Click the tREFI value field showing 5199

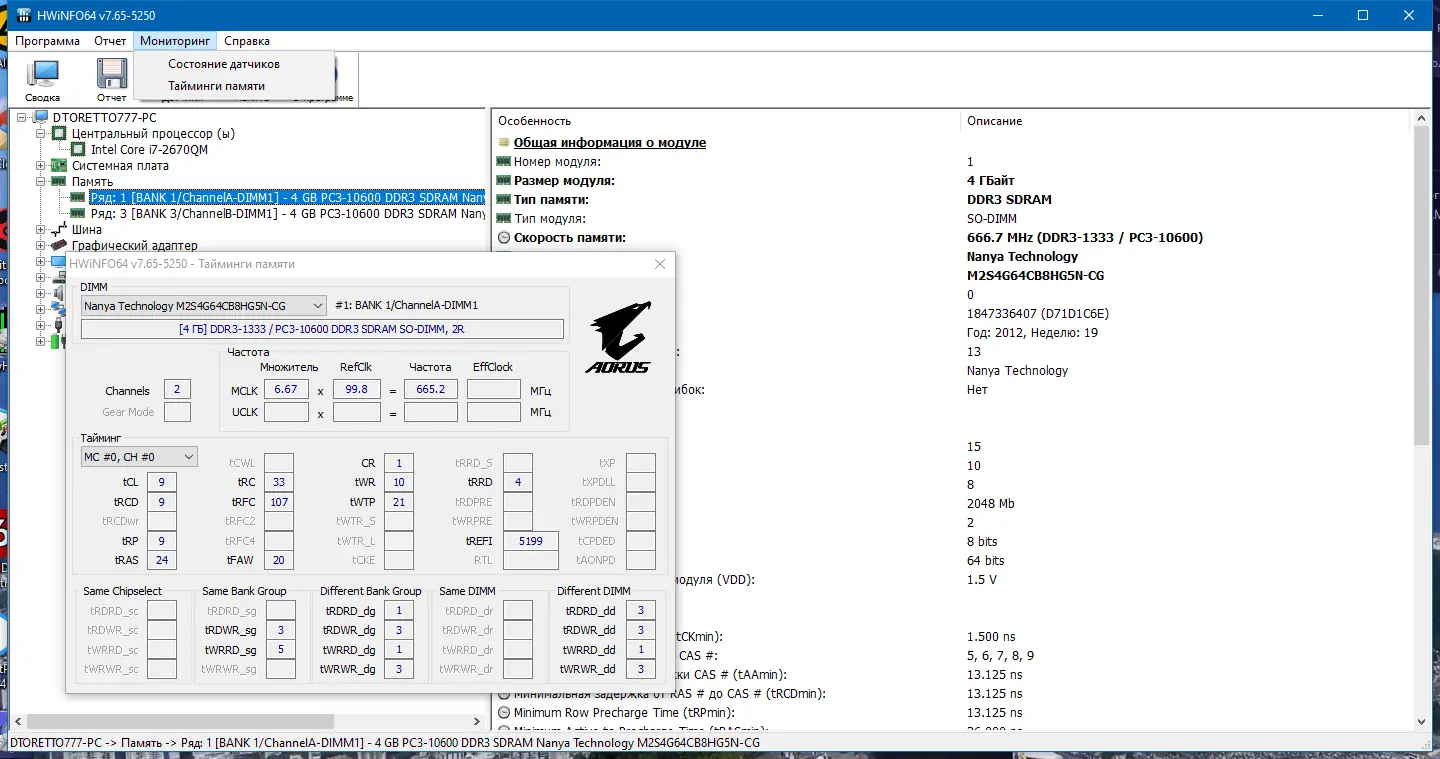[531, 541]
